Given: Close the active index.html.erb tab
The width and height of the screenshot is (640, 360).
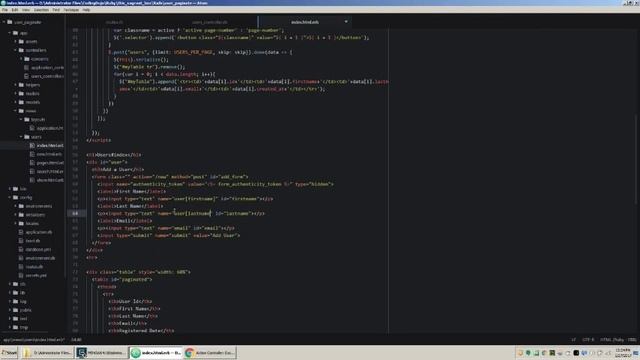Looking at the screenshot, I should (346, 22).
